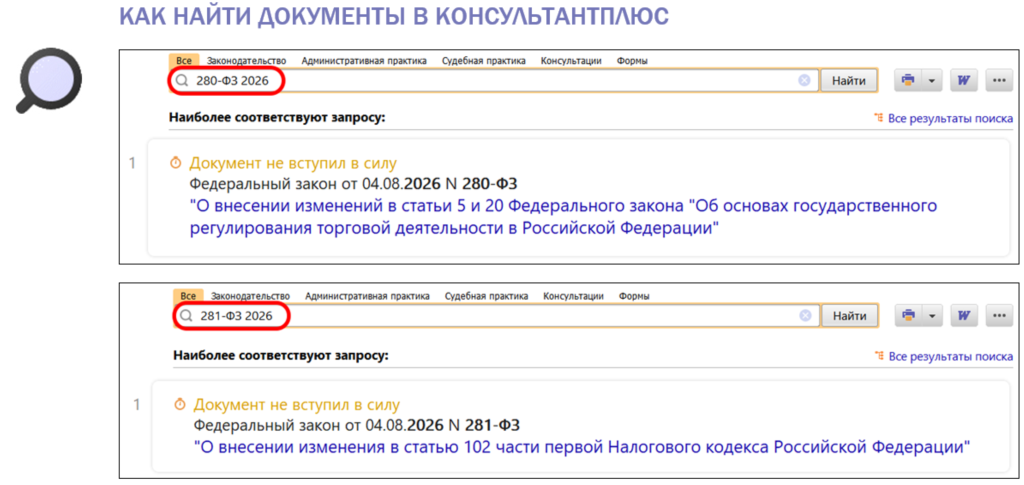Open Административная практика tab in the 280-ФЗ panel

pyautogui.click(x=364, y=61)
